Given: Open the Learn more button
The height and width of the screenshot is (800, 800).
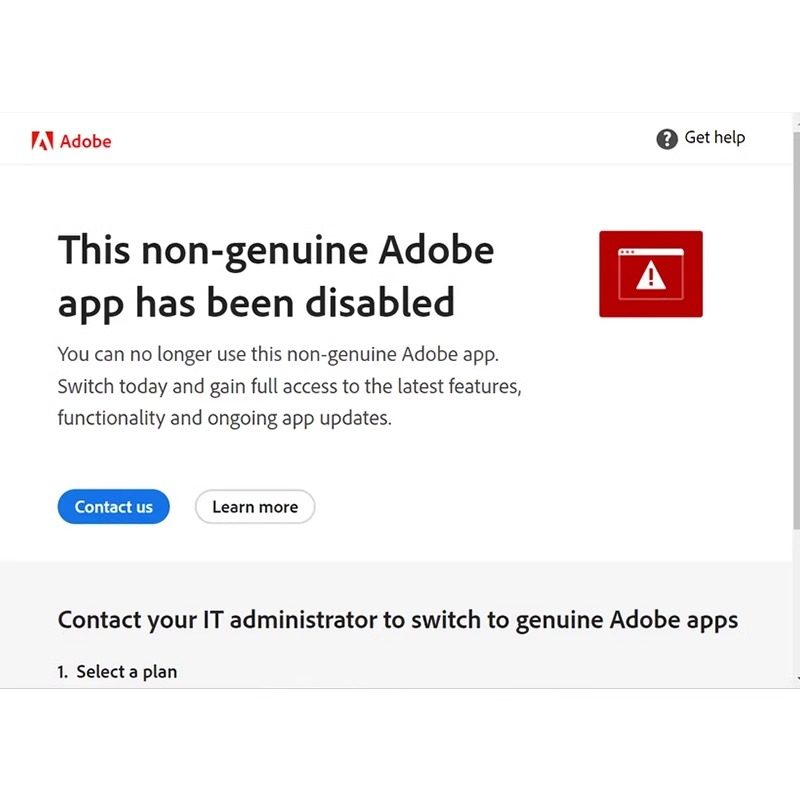Looking at the screenshot, I should 255,507.
